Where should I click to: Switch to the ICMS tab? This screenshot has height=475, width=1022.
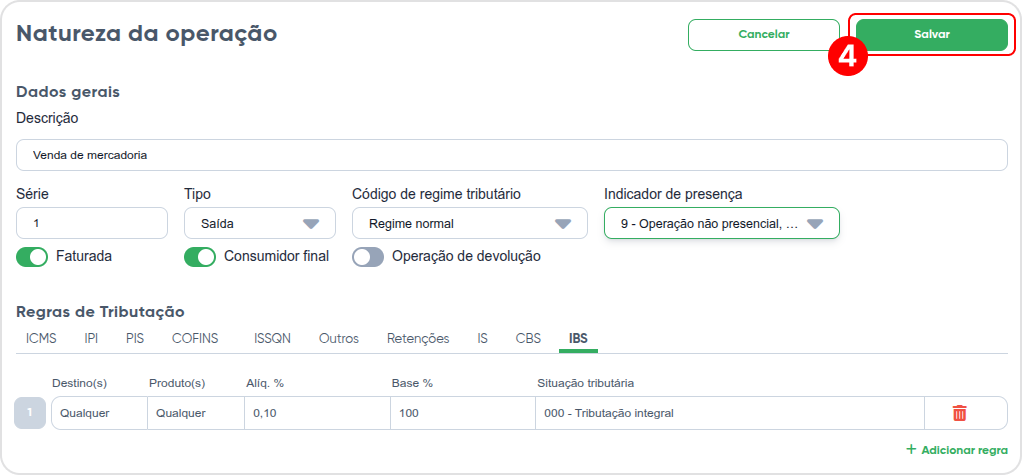[41, 339]
